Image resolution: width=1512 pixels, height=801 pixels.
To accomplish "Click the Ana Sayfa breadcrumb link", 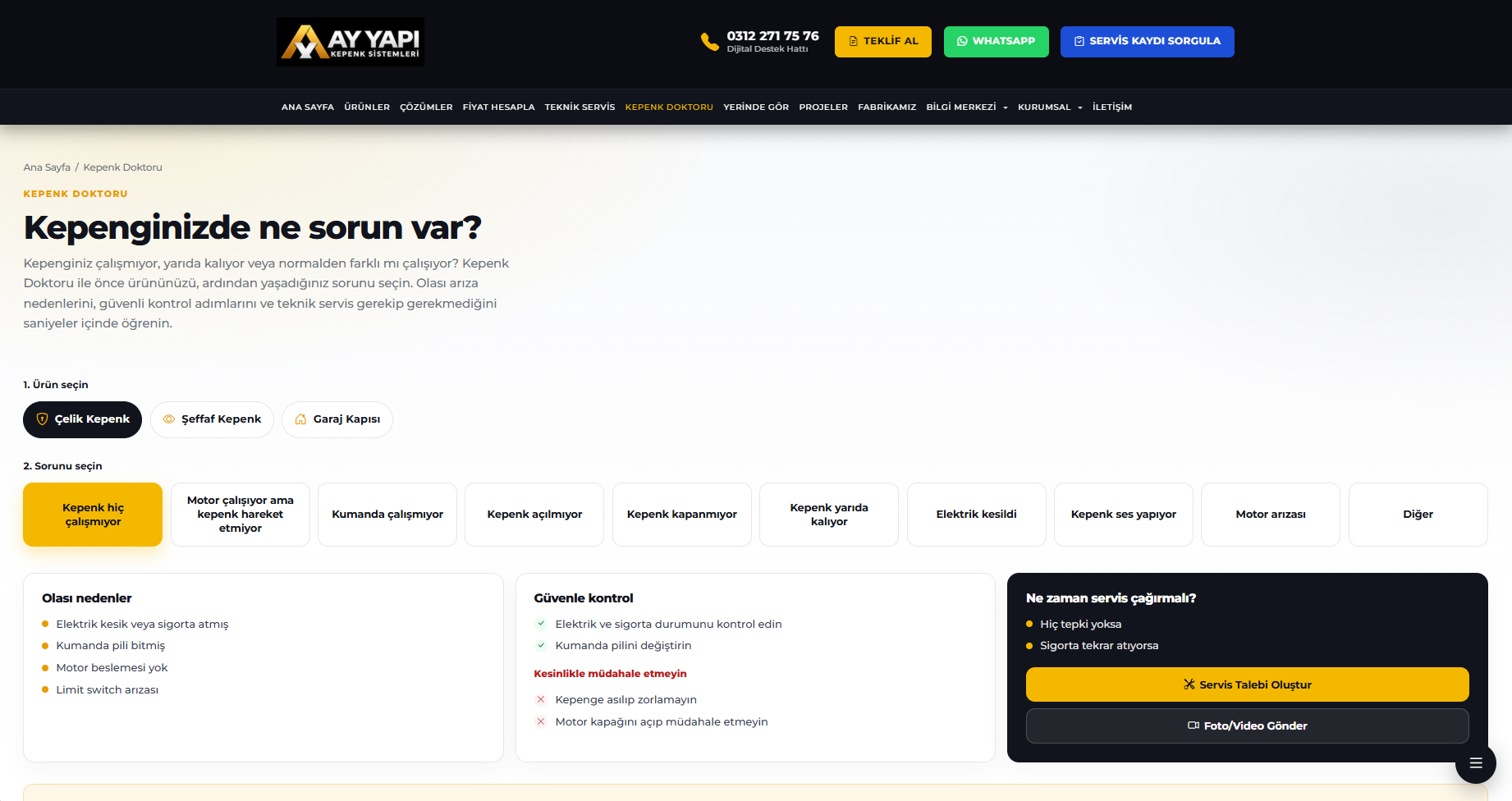I will 47,167.
